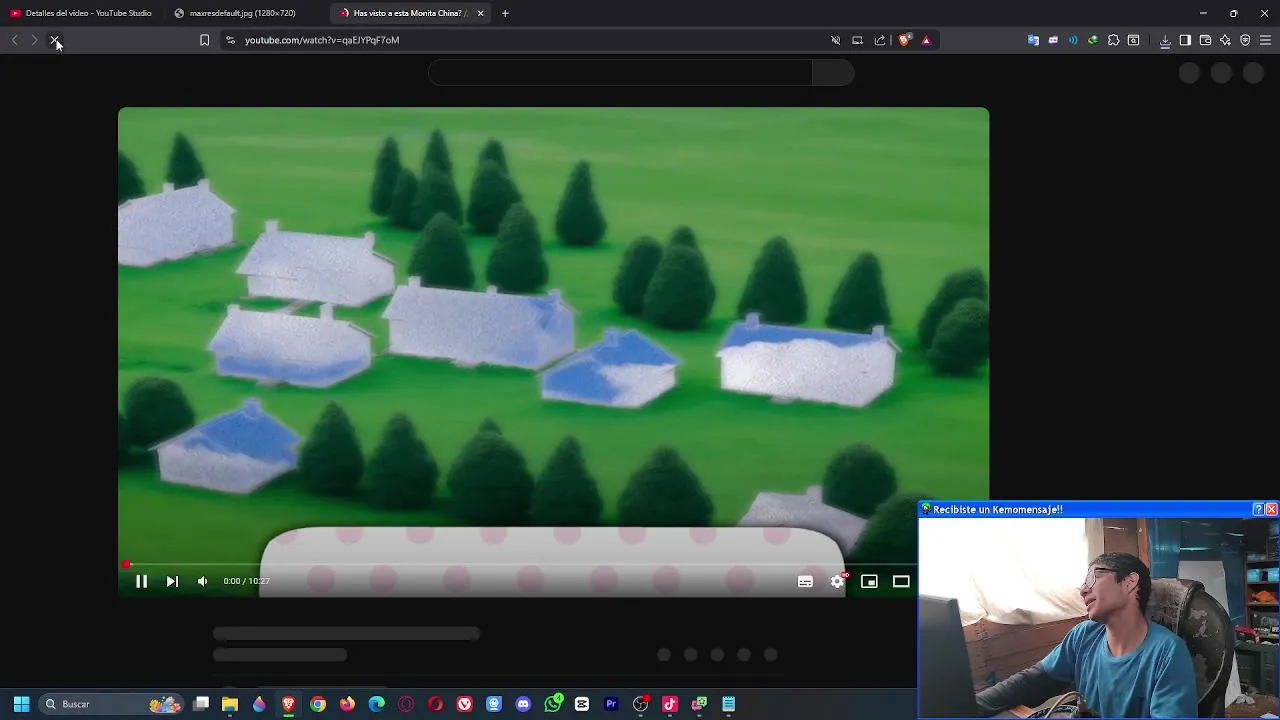Viewport: 1280px width, 720px height.
Task: Open Opera browser from the taskbar
Action: coord(435,704)
